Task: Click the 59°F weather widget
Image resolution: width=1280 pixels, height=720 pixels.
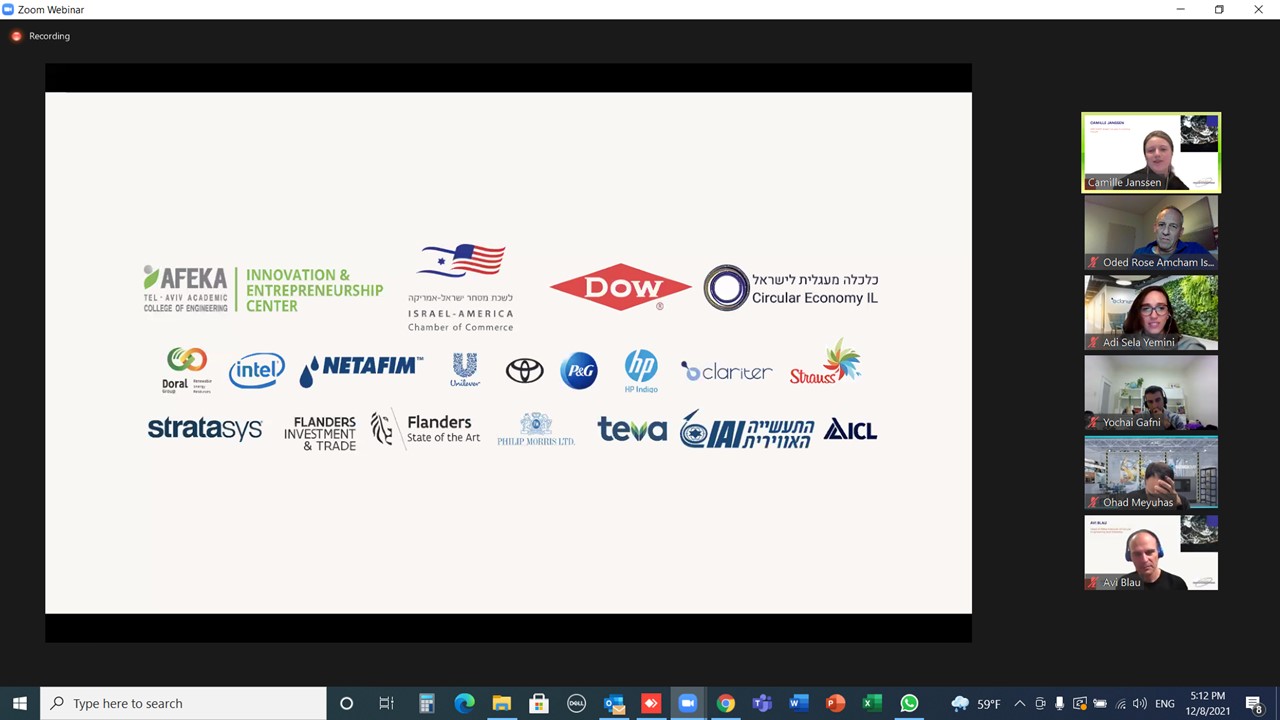Action: [976, 703]
